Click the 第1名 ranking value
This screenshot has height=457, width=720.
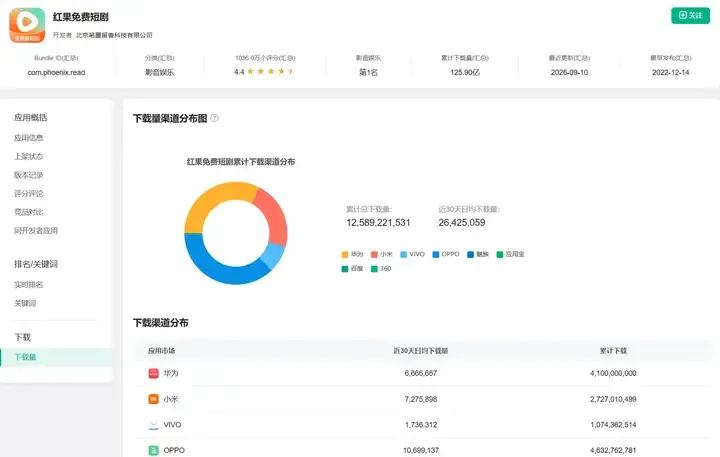point(368,72)
